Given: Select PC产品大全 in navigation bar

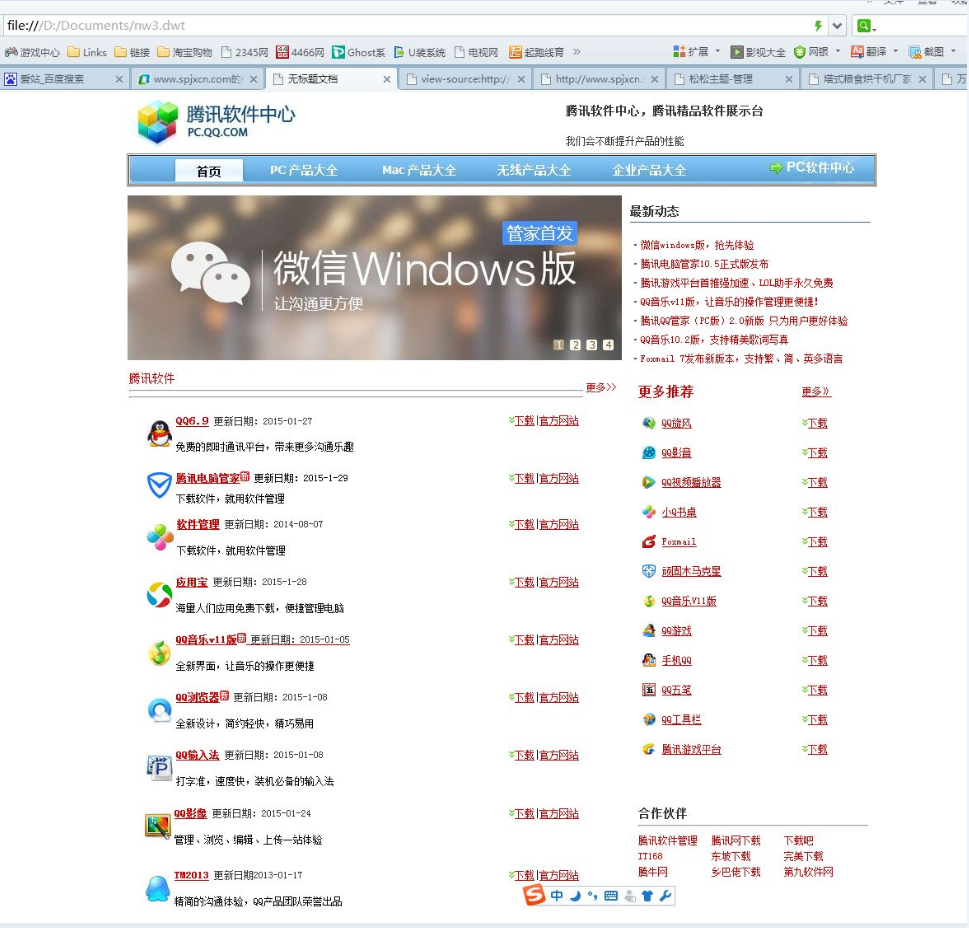Looking at the screenshot, I should [304, 171].
